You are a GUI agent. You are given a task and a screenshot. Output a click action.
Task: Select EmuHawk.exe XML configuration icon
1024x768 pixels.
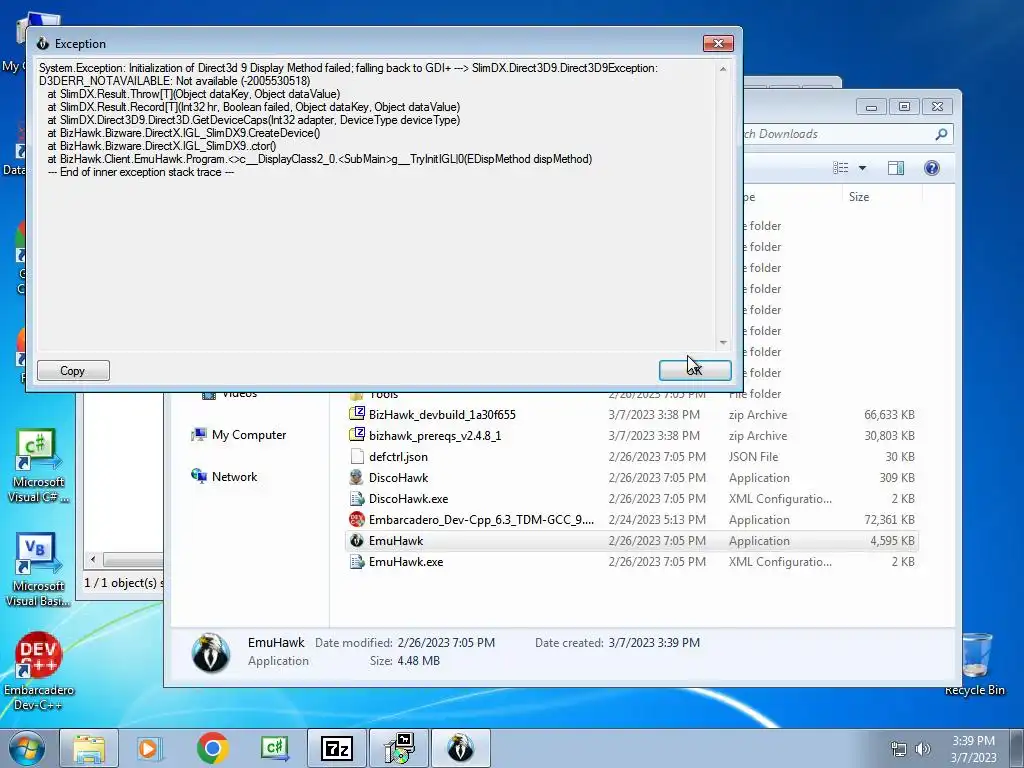(357, 561)
